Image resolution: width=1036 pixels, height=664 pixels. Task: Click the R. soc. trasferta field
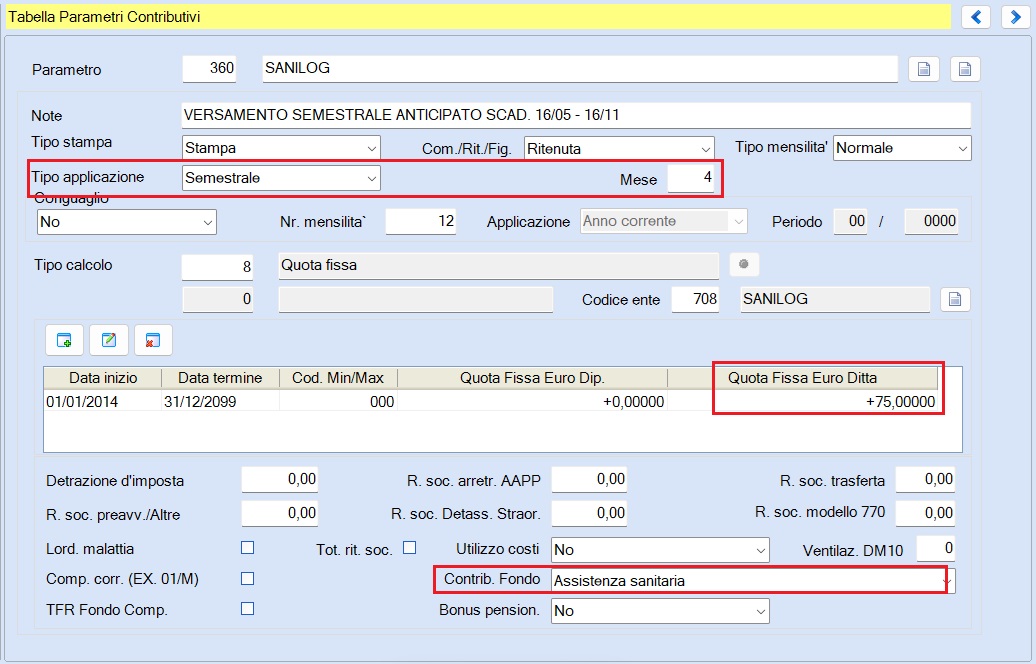click(x=925, y=480)
